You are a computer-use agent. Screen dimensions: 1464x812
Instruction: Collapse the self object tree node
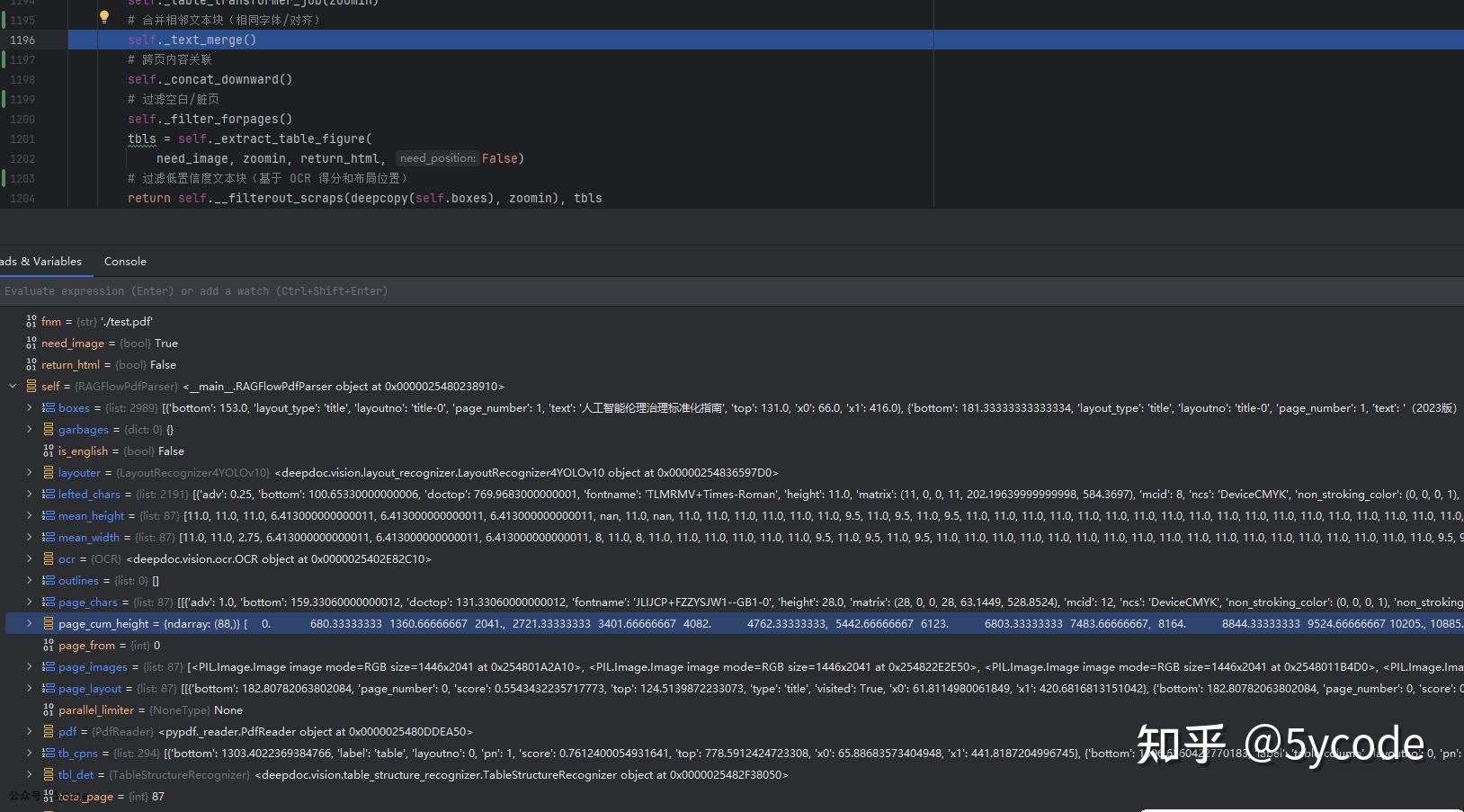click(x=13, y=387)
